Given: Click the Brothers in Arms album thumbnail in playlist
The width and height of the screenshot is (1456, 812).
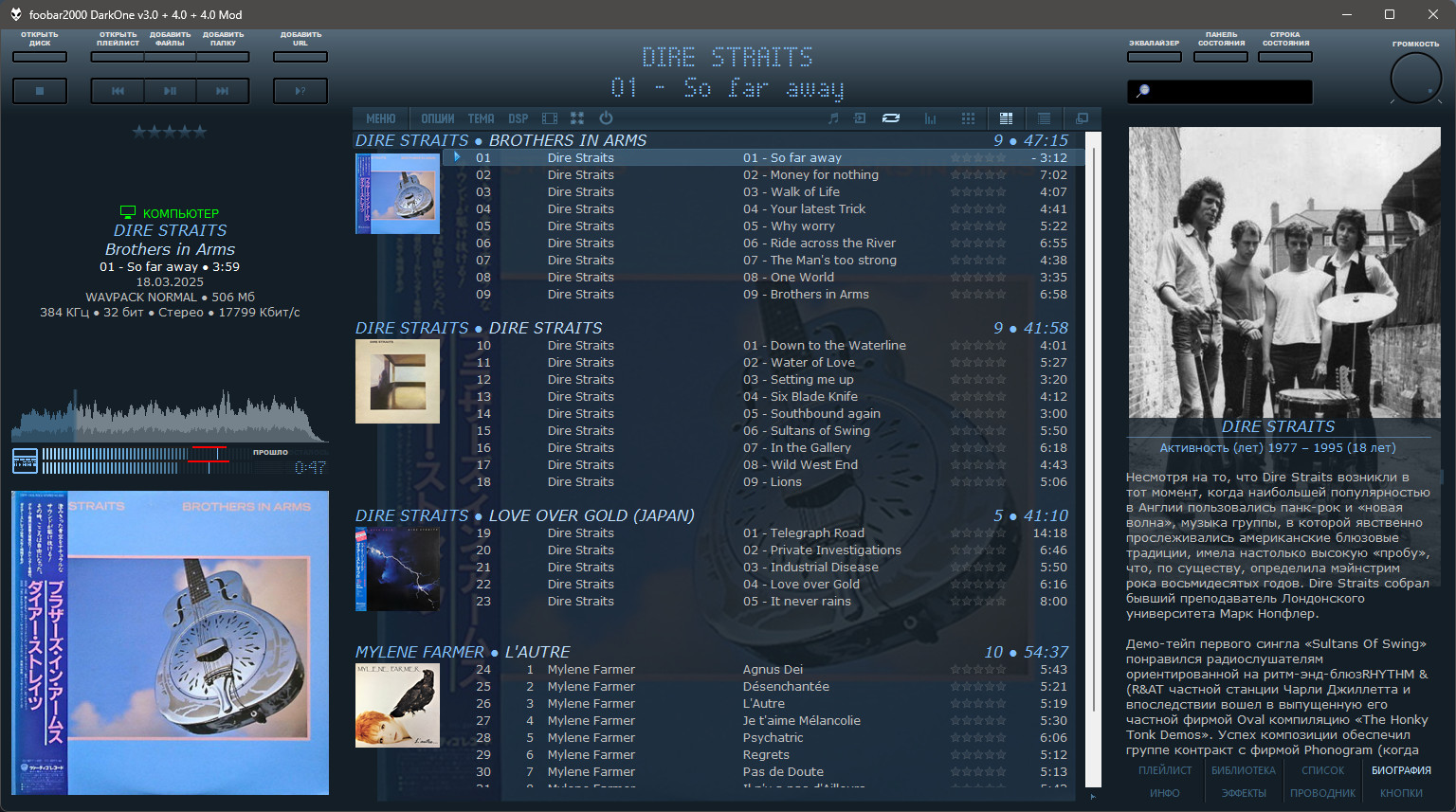Looking at the screenshot, I should click(397, 194).
